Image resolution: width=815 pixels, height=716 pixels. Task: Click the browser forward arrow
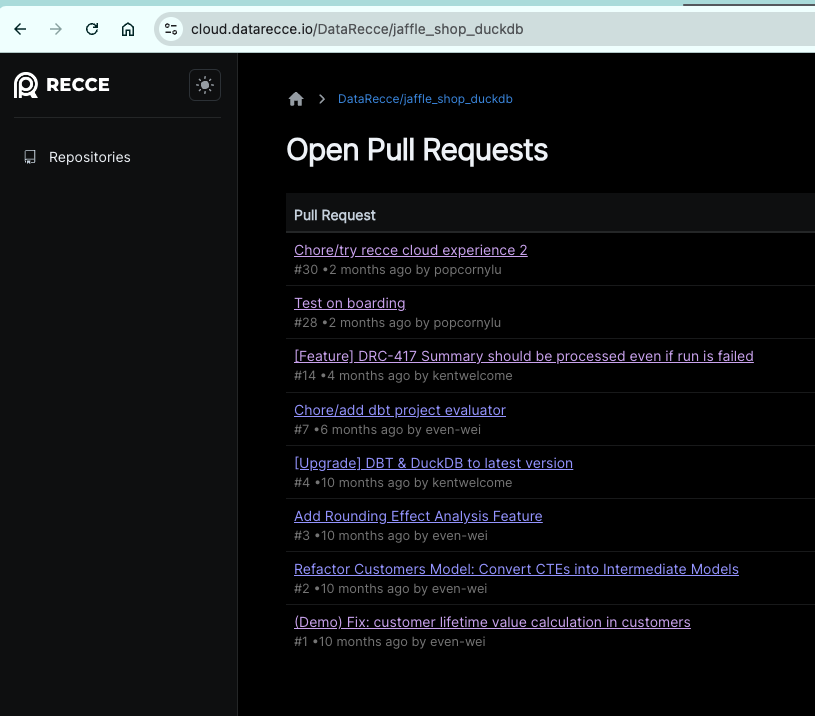coord(56,29)
